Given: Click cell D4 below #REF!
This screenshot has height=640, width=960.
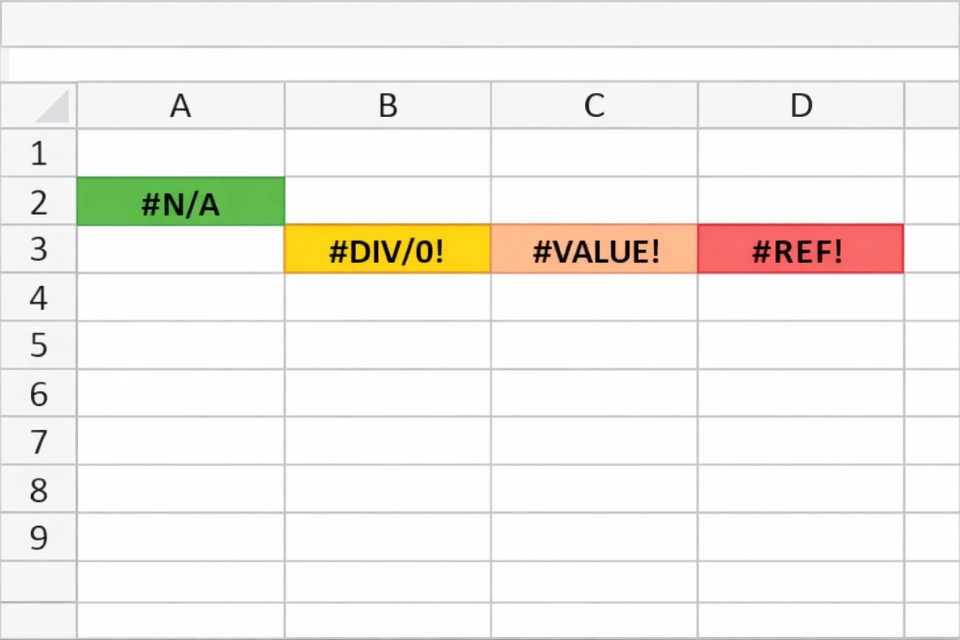Looking at the screenshot, I should (x=800, y=297).
